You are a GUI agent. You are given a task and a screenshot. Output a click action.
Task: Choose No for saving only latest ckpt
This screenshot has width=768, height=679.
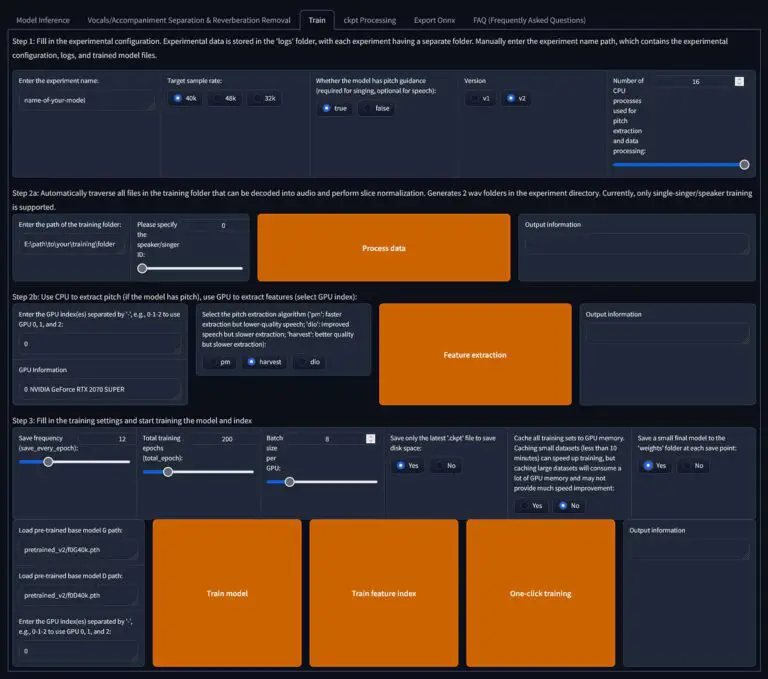pos(446,465)
